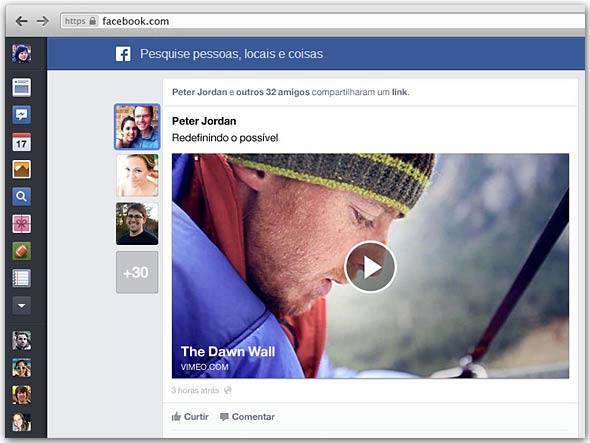Open the green ticket icon in sidebar
The height and width of the screenshot is (443, 590).
[x=21, y=251]
